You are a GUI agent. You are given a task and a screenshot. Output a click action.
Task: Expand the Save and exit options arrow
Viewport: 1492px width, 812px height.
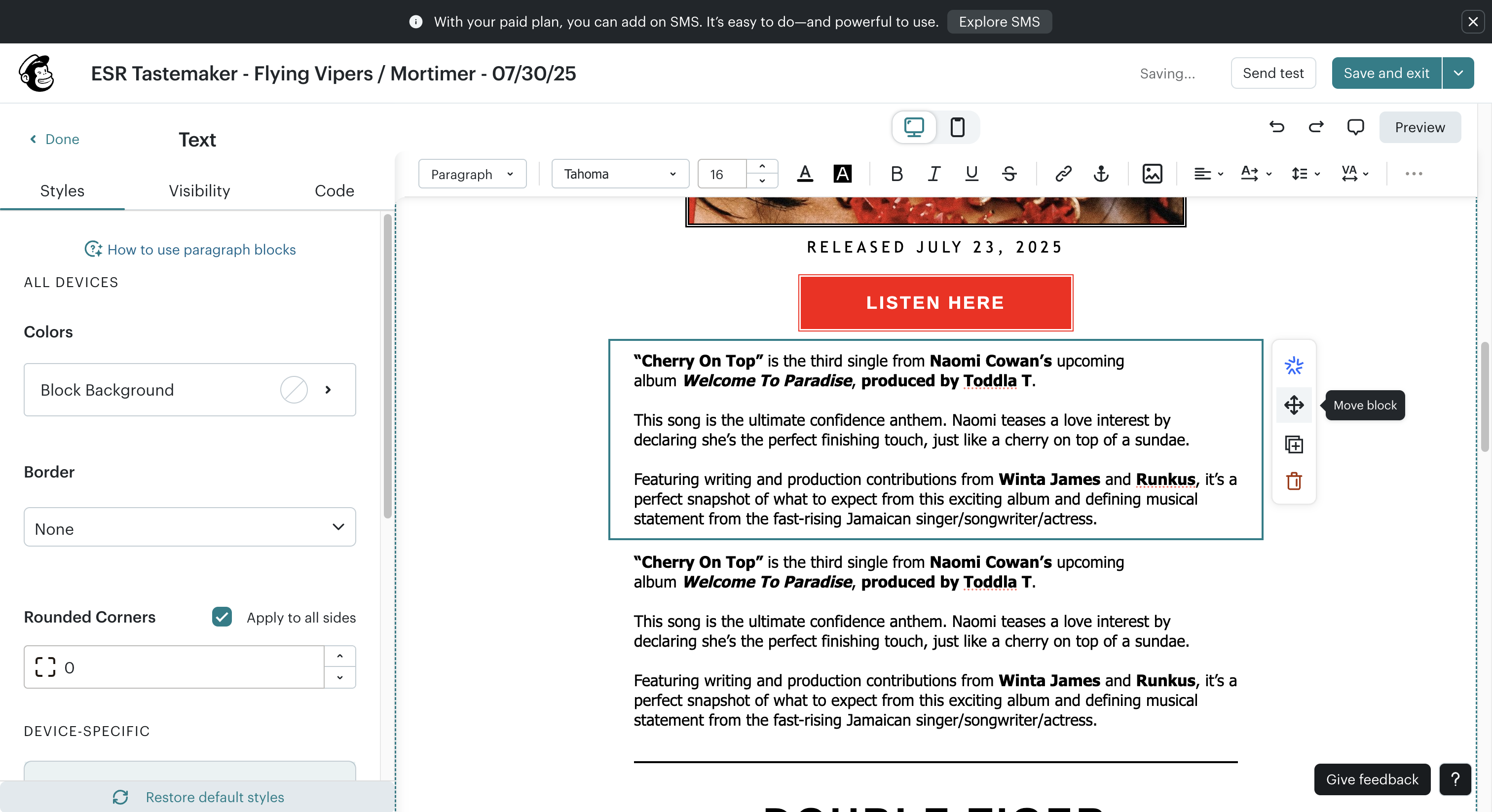point(1458,73)
